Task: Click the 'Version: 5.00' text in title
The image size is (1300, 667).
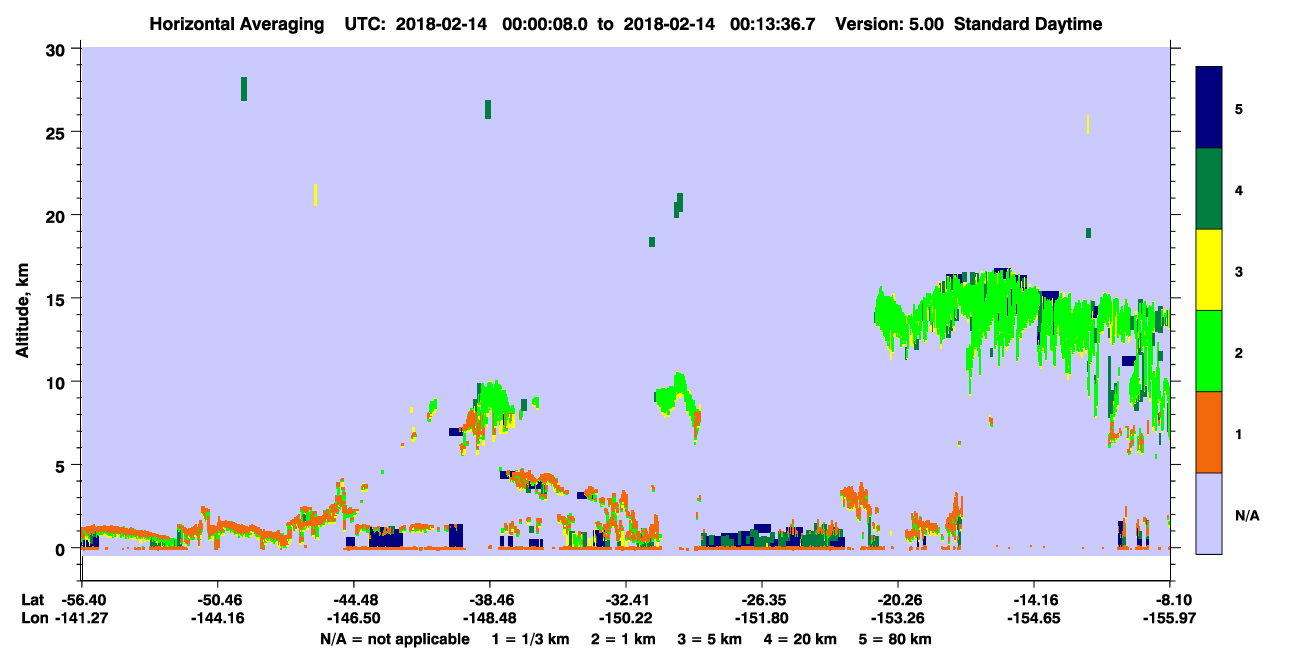Action: [889, 24]
